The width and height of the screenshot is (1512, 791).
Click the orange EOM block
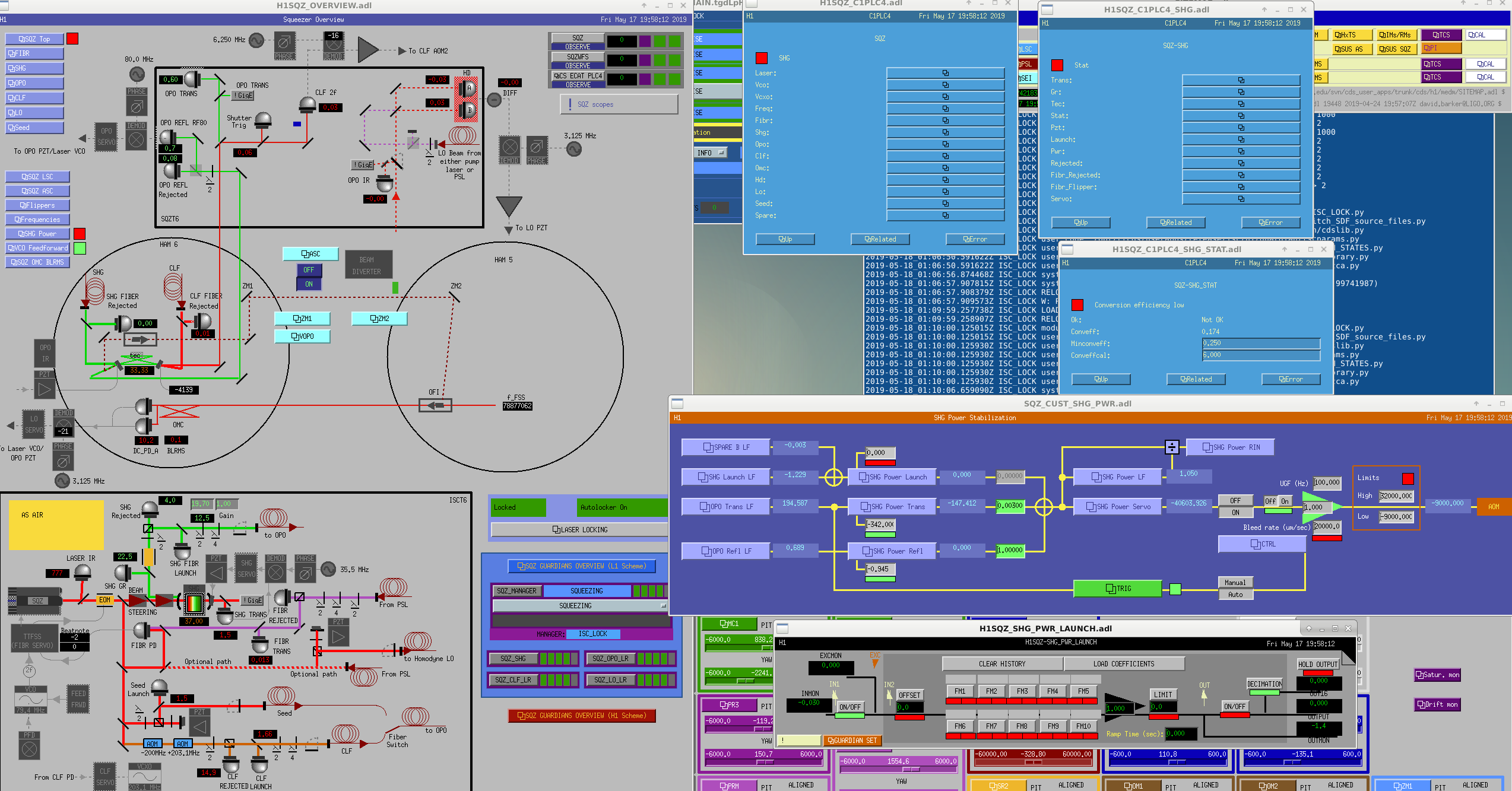[x=105, y=600]
